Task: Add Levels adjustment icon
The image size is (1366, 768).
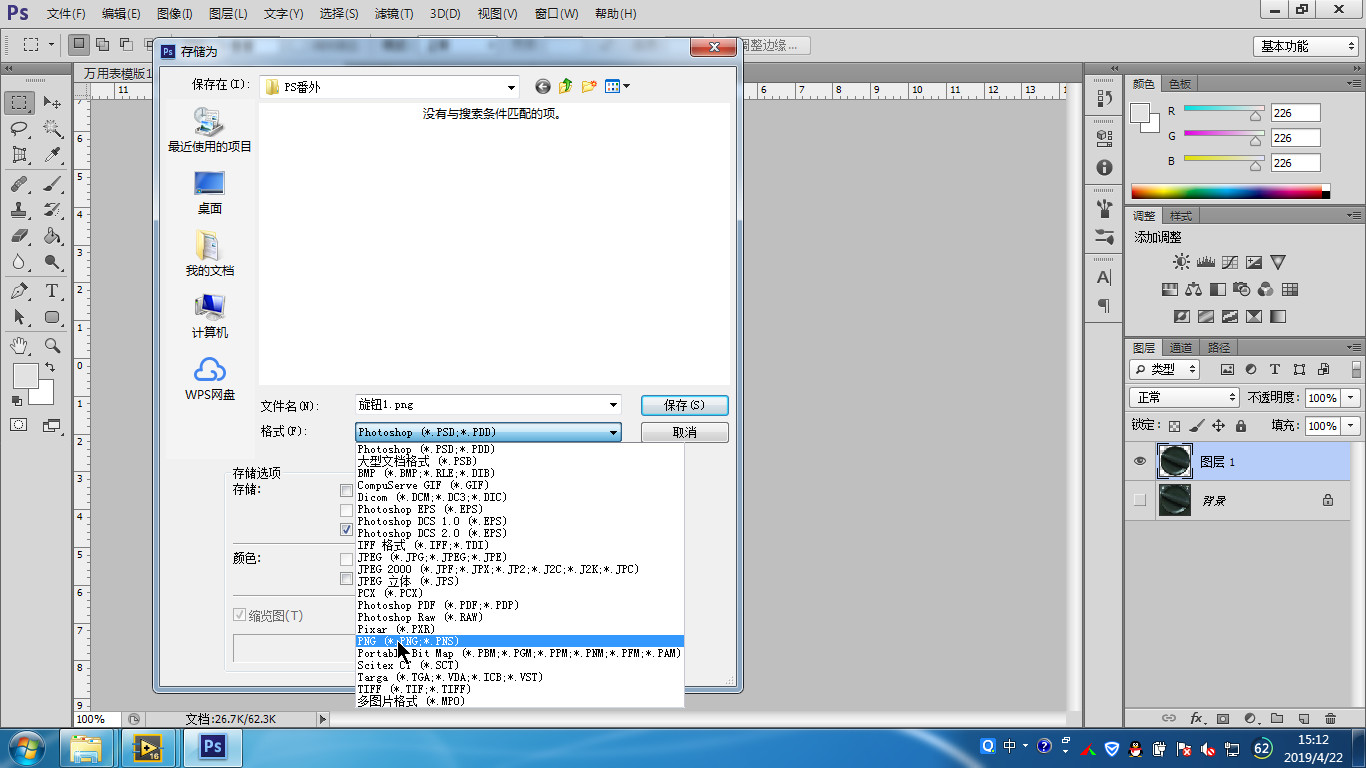Action: point(1205,262)
